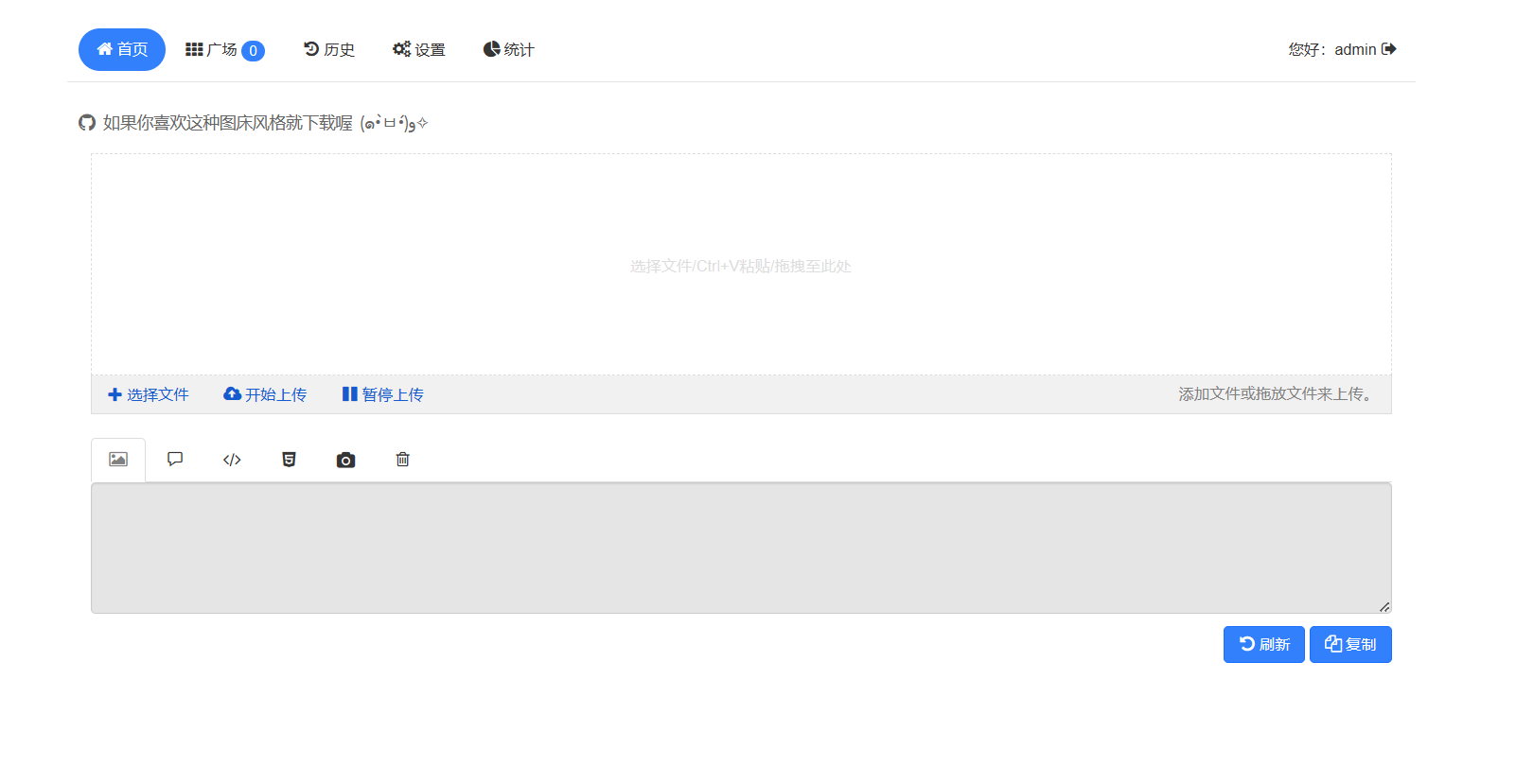Screen dimensions: 1516x784
Task: View the 统计 statistics page
Action: click(508, 49)
